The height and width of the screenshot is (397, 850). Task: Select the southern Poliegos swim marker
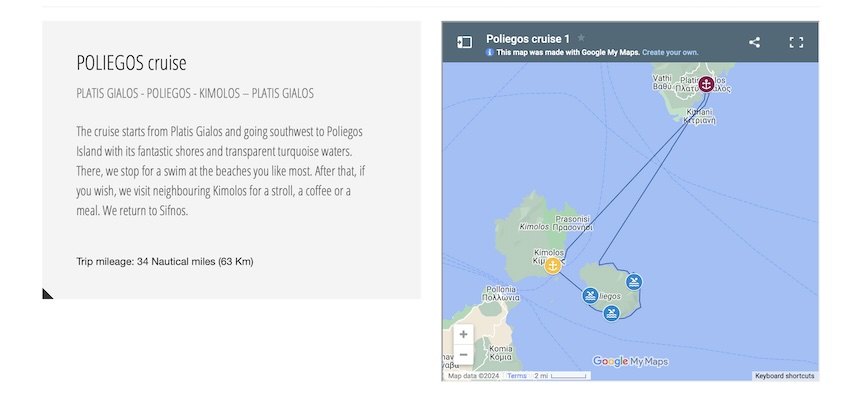[611, 313]
